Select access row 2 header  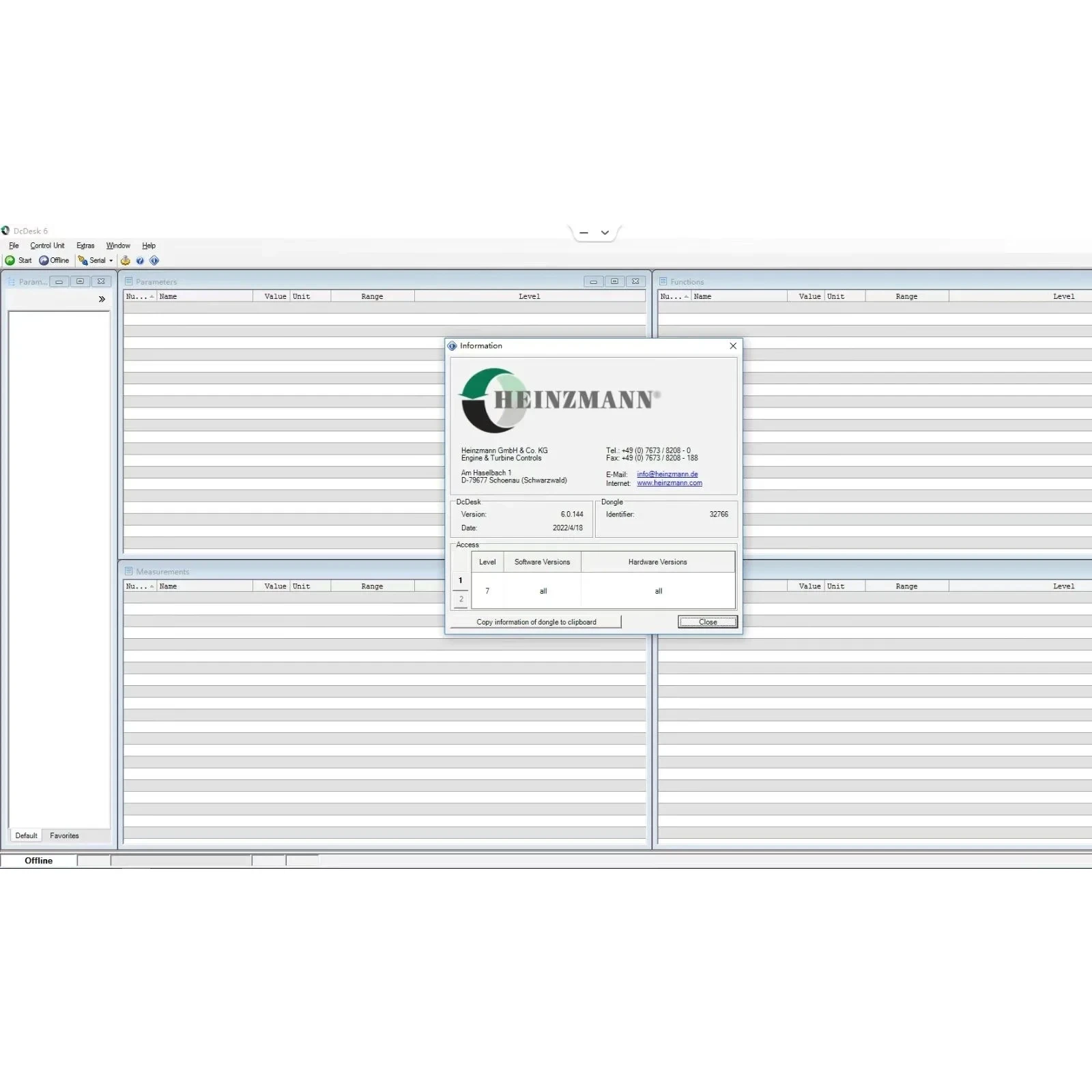(461, 599)
